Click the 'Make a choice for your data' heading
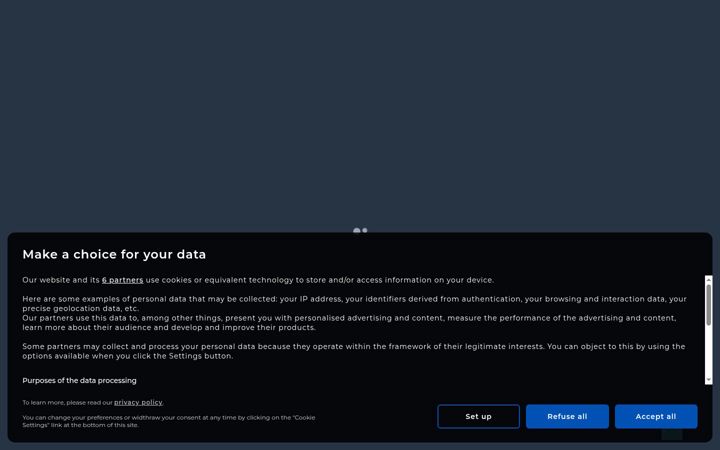 coord(114,254)
